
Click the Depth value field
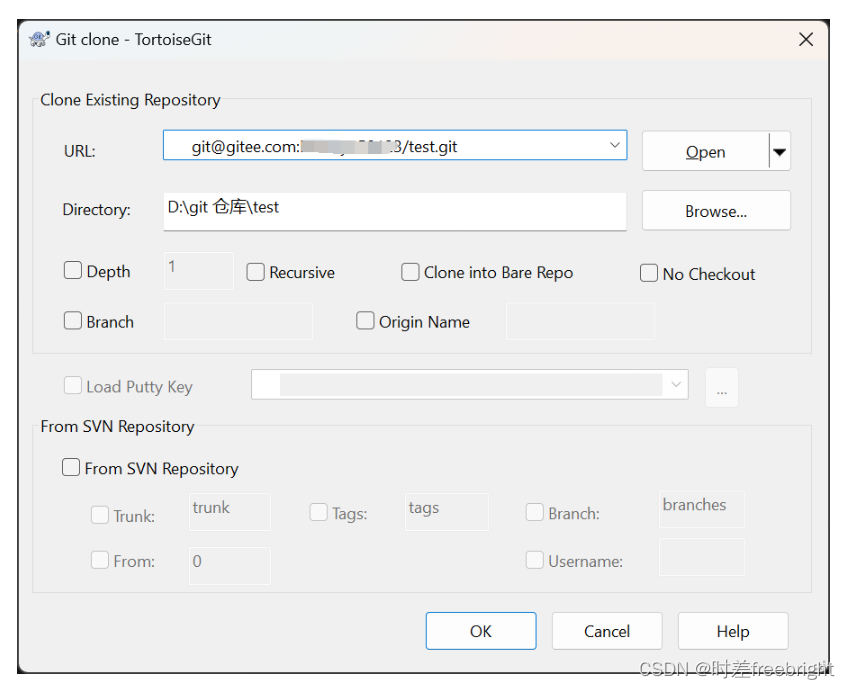click(199, 271)
